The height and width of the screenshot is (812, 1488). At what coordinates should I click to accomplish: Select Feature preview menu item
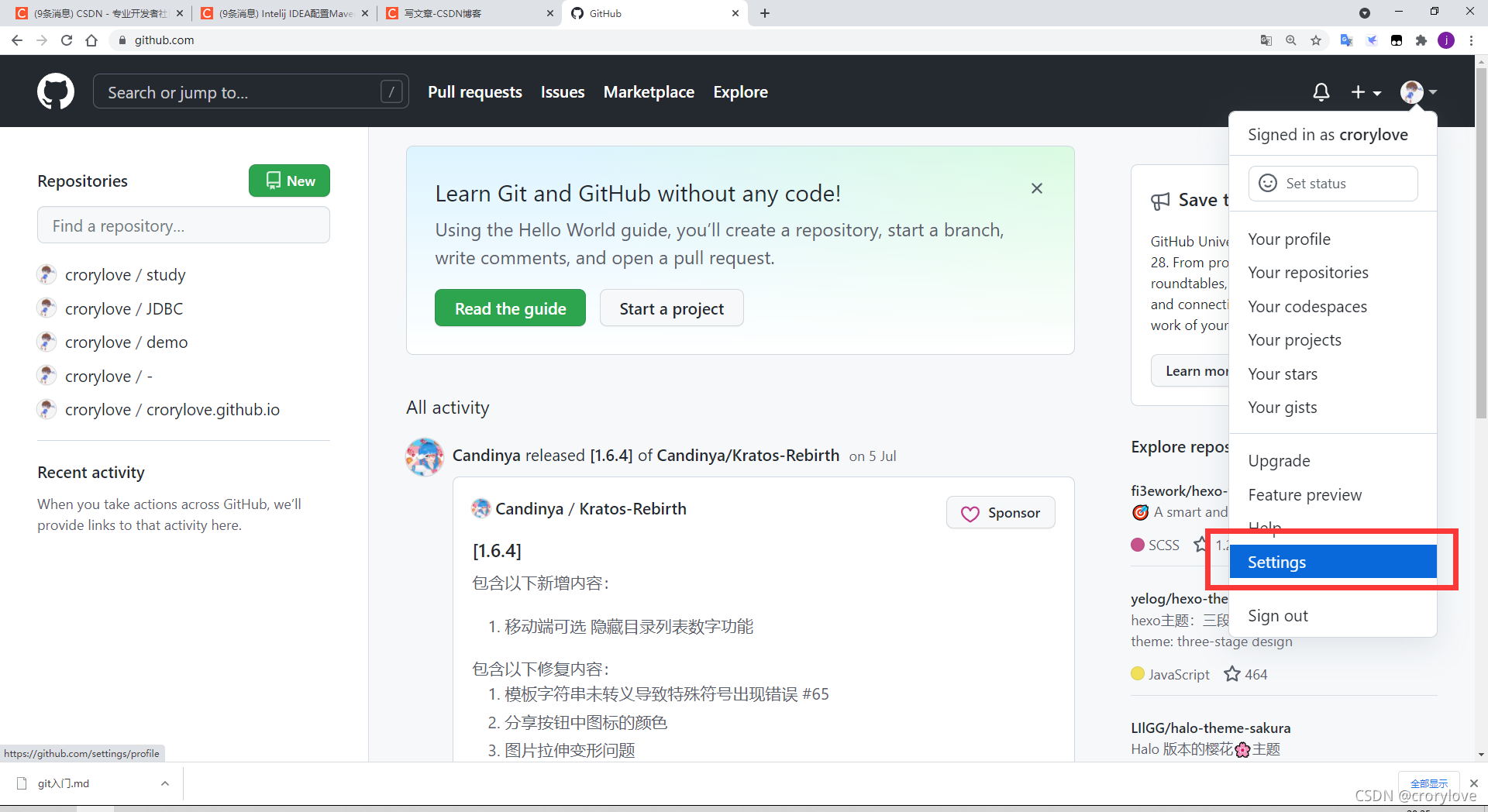coord(1333,495)
